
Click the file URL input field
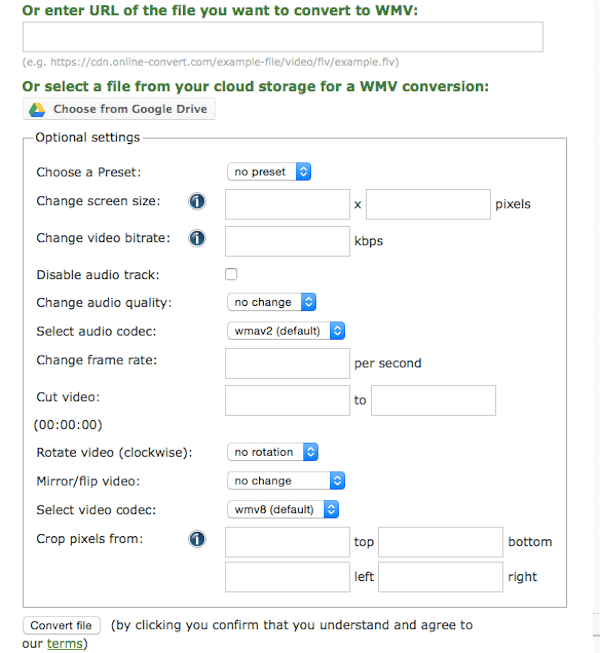(x=282, y=37)
